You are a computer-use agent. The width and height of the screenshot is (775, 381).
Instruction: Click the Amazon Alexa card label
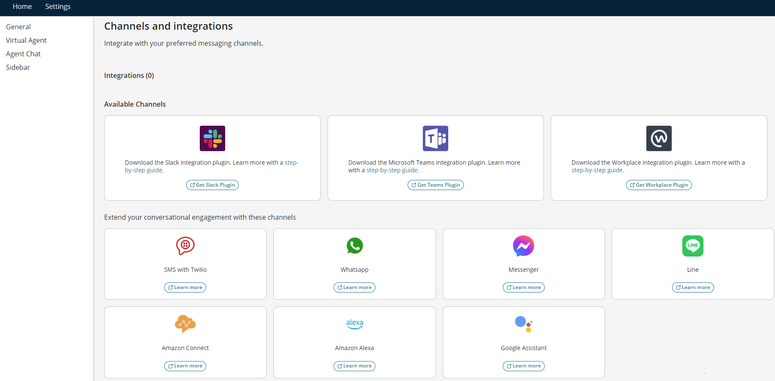click(x=354, y=348)
